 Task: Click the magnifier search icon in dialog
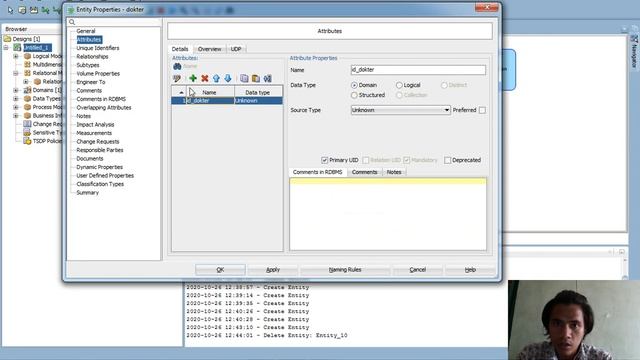[x=72, y=22]
